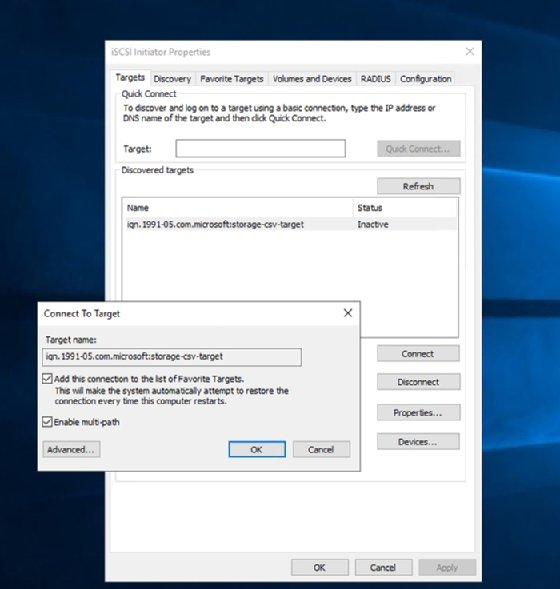Refresh the discovered targets list
Image resolution: width=560 pixels, height=589 pixels.
point(418,186)
